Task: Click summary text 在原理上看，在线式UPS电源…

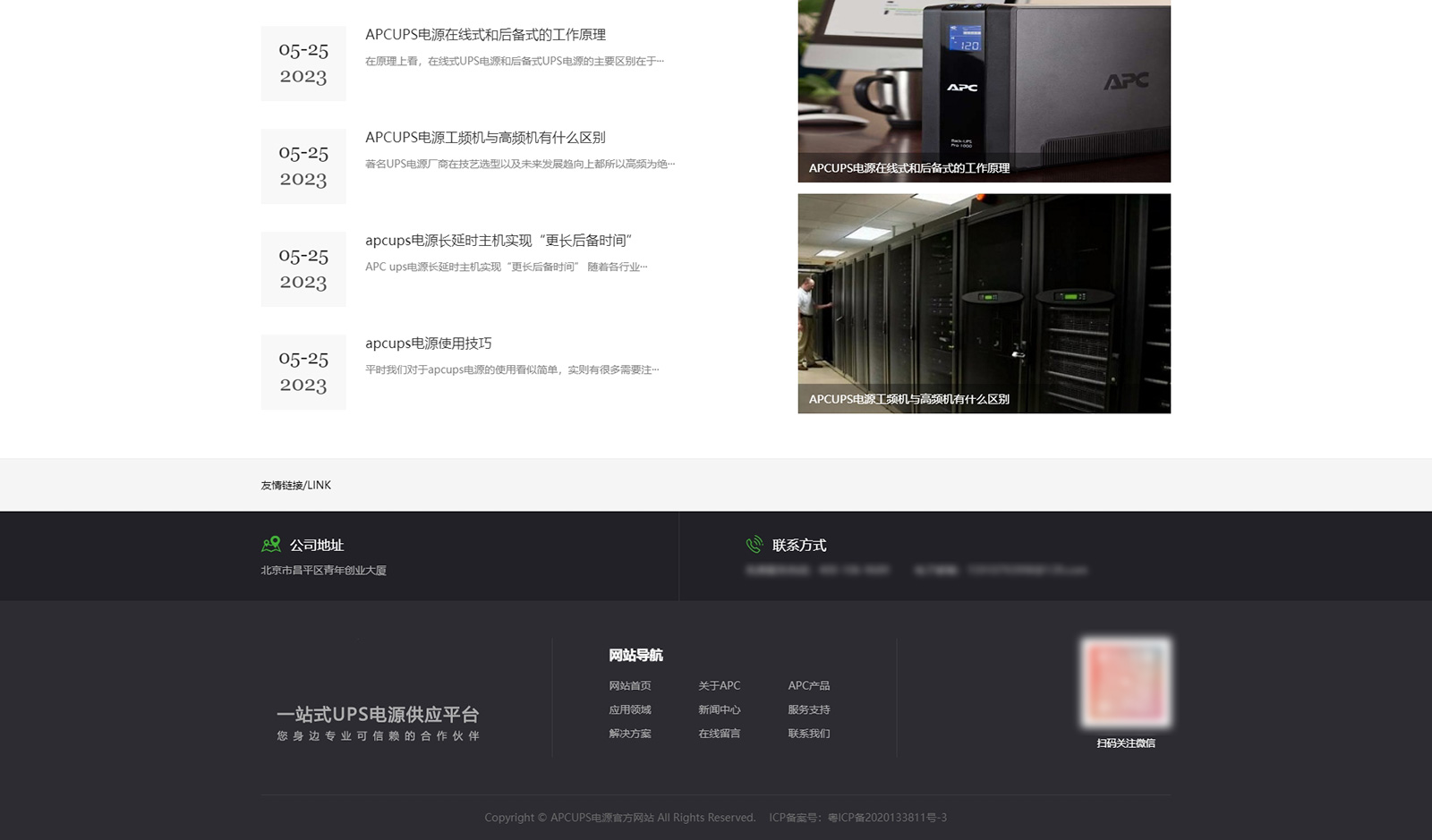Action: (515, 62)
